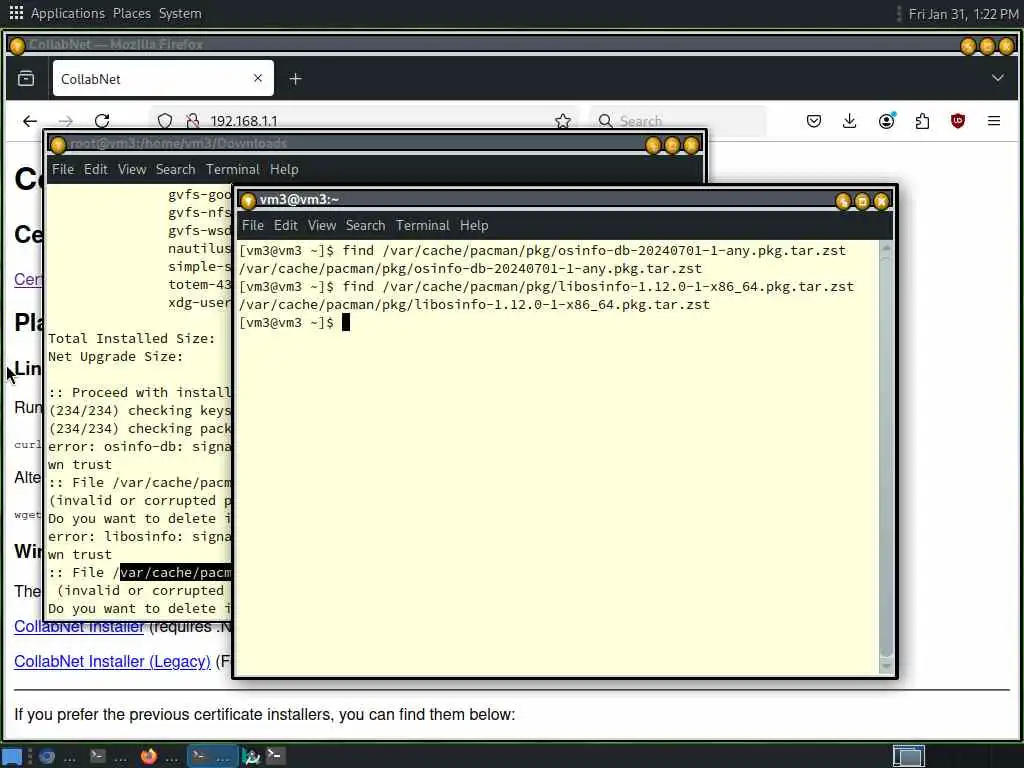Open the Firefox downloads panel

850,121
